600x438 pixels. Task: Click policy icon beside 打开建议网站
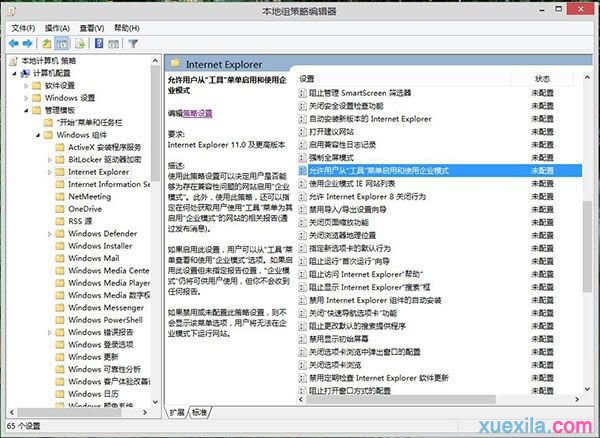[x=303, y=132]
